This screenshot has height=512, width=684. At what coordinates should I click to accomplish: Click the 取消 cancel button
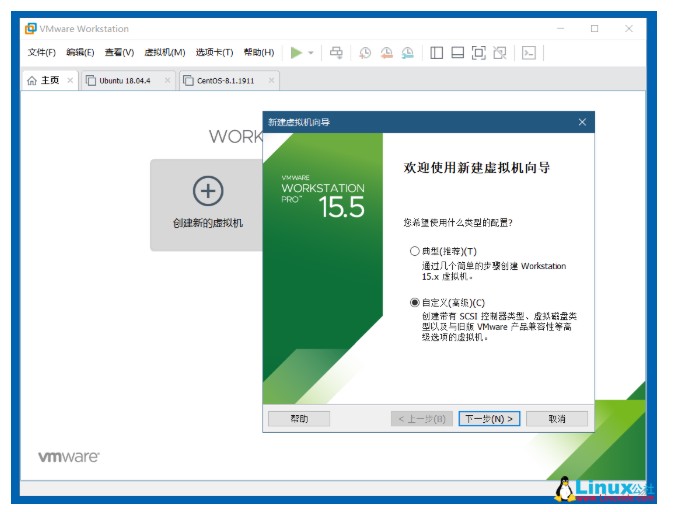pyautogui.click(x=557, y=419)
